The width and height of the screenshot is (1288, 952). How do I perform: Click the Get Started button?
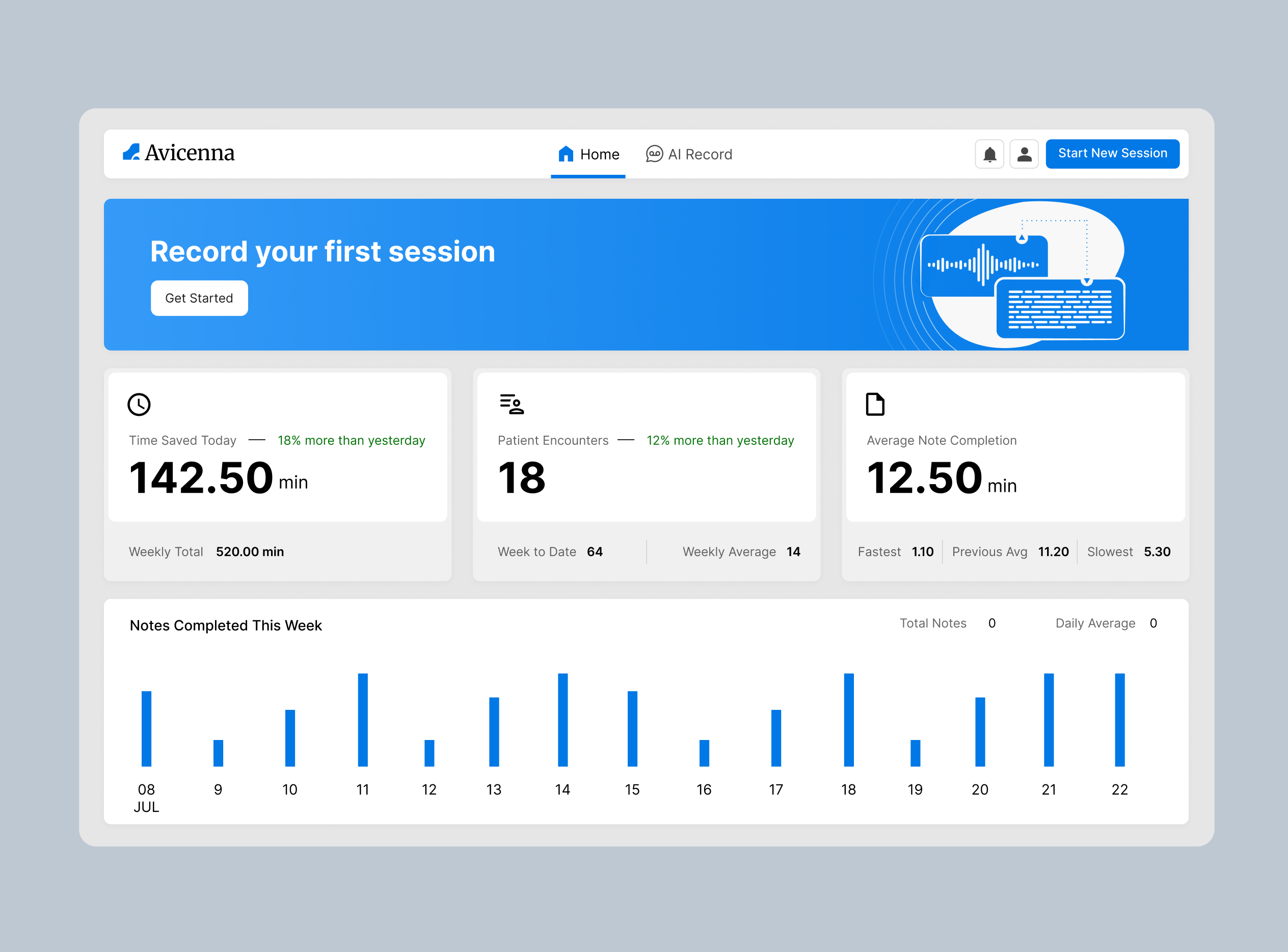click(199, 298)
